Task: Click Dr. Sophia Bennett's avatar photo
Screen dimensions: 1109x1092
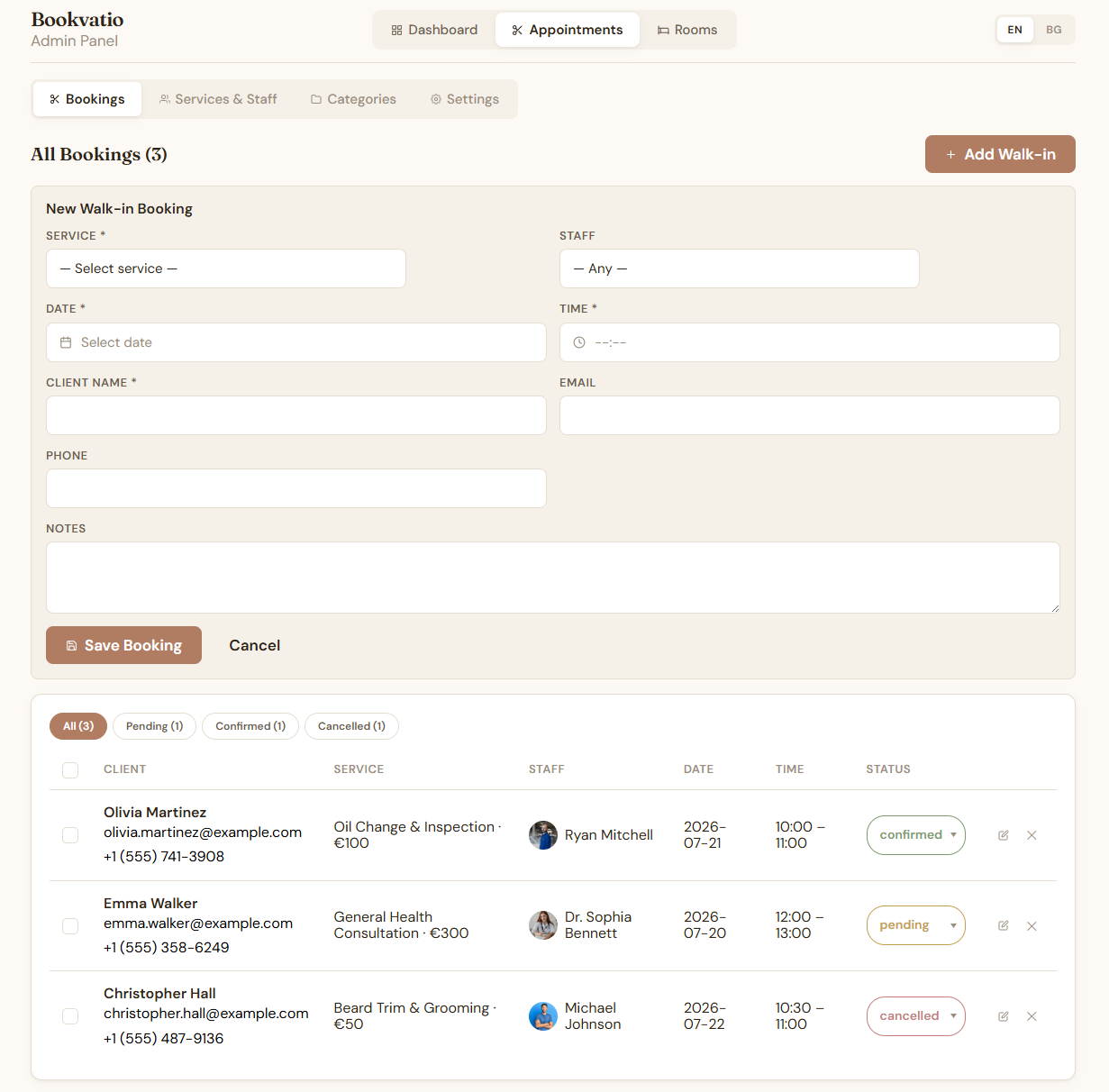Action: point(542,925)
